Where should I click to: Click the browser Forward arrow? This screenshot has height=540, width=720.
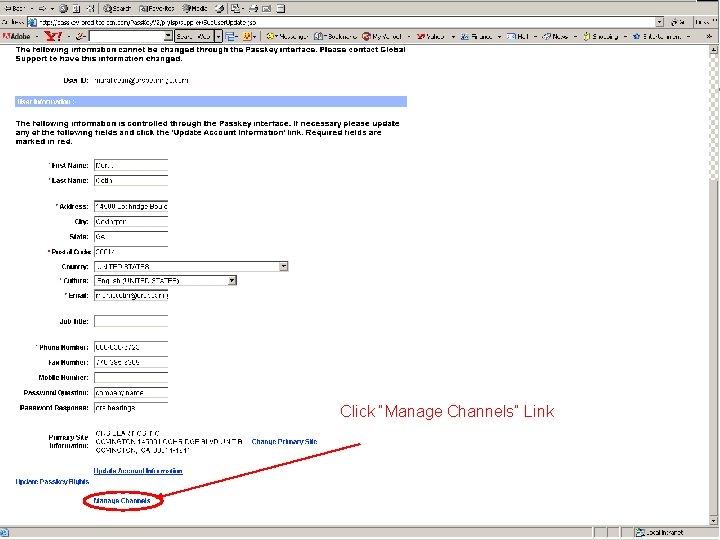43,9
